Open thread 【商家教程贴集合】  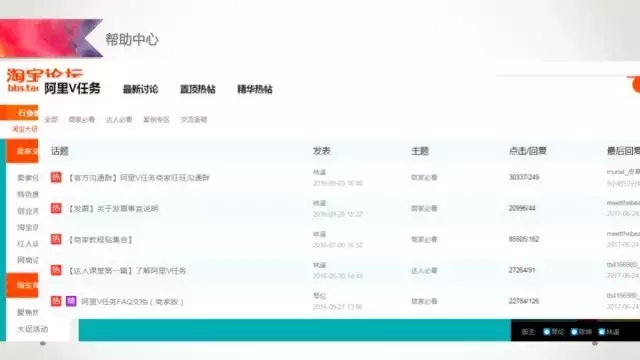[x=100, y=240]
